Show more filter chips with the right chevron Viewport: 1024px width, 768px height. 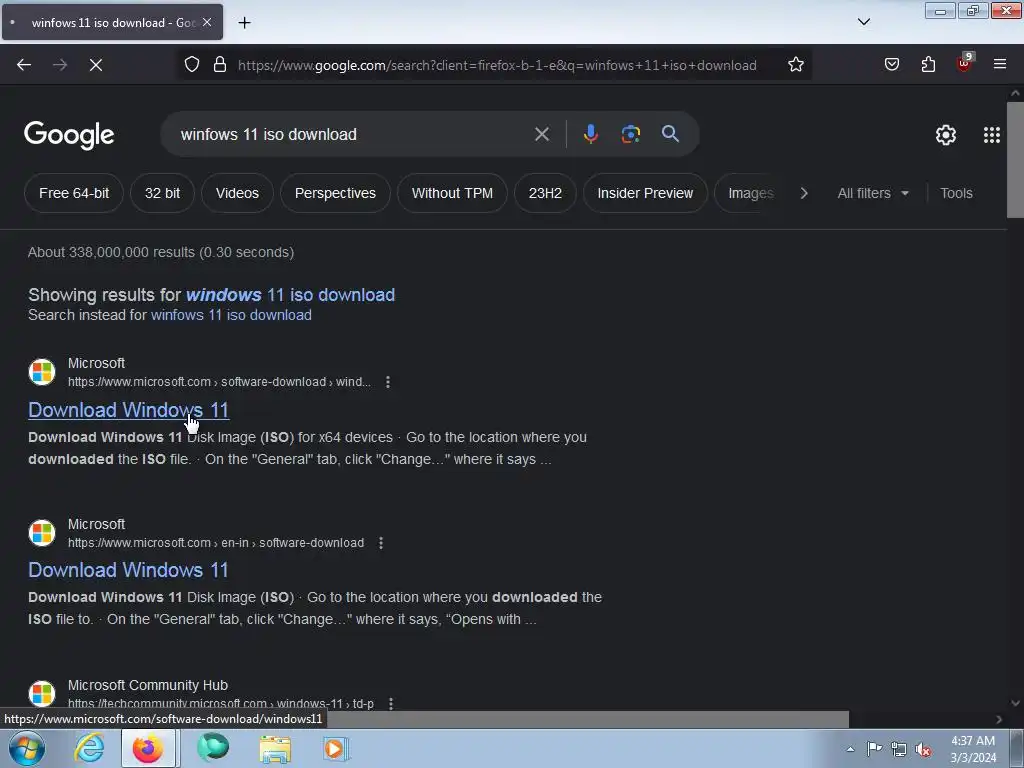pos(804,193)
